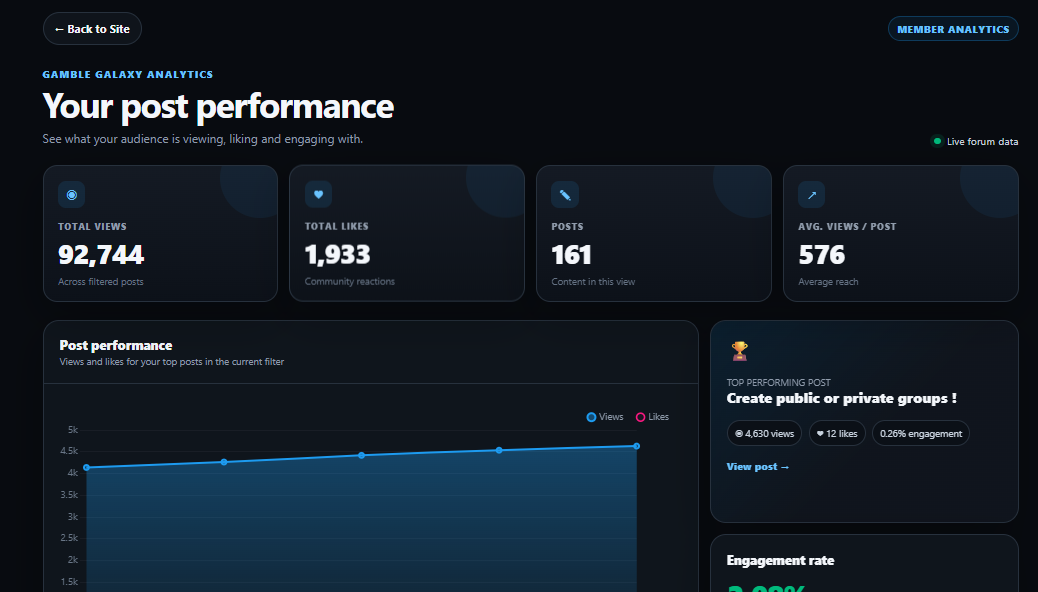Click the 0.26% engagement pill

[x=921, y=434]
